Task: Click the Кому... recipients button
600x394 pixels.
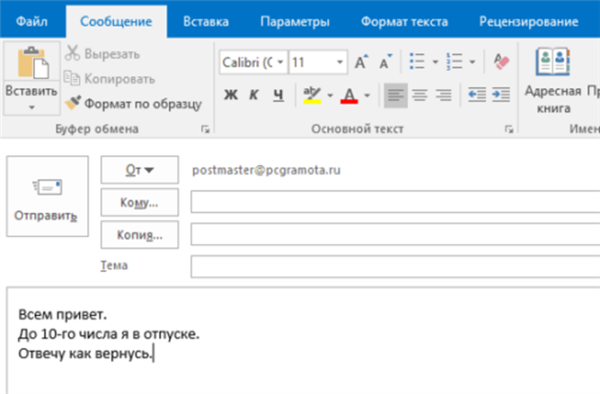Action: pos(140,202)
